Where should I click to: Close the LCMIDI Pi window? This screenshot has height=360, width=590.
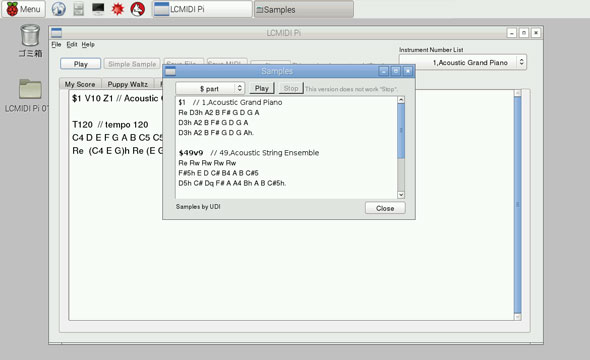(x=536, y=33)
